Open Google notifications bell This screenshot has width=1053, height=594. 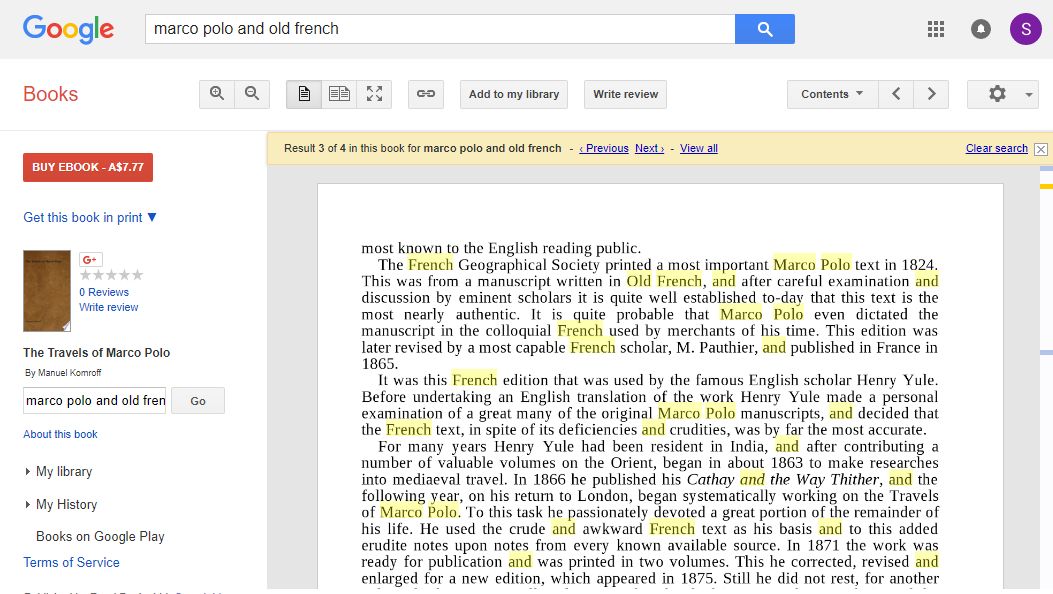[x=980, y=29]
